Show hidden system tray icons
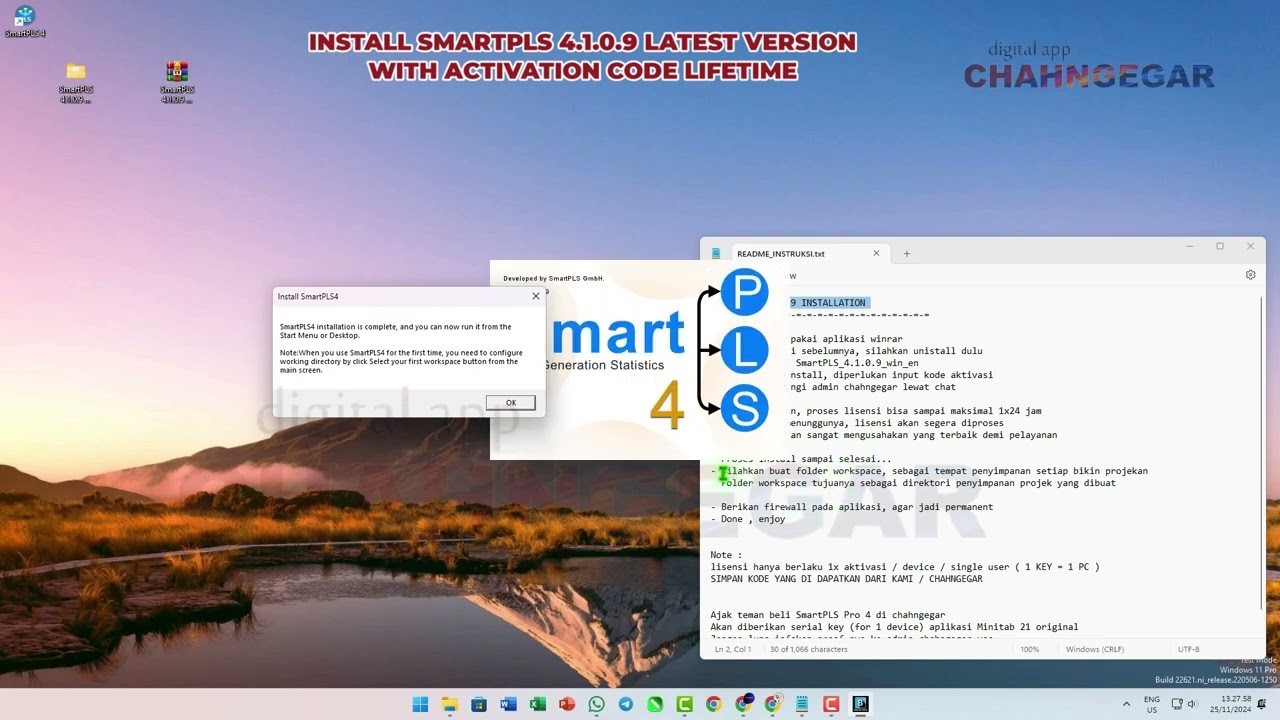Image resolution: width=1280 pixels, height=720 pixels. click(x=1127, y=704)
